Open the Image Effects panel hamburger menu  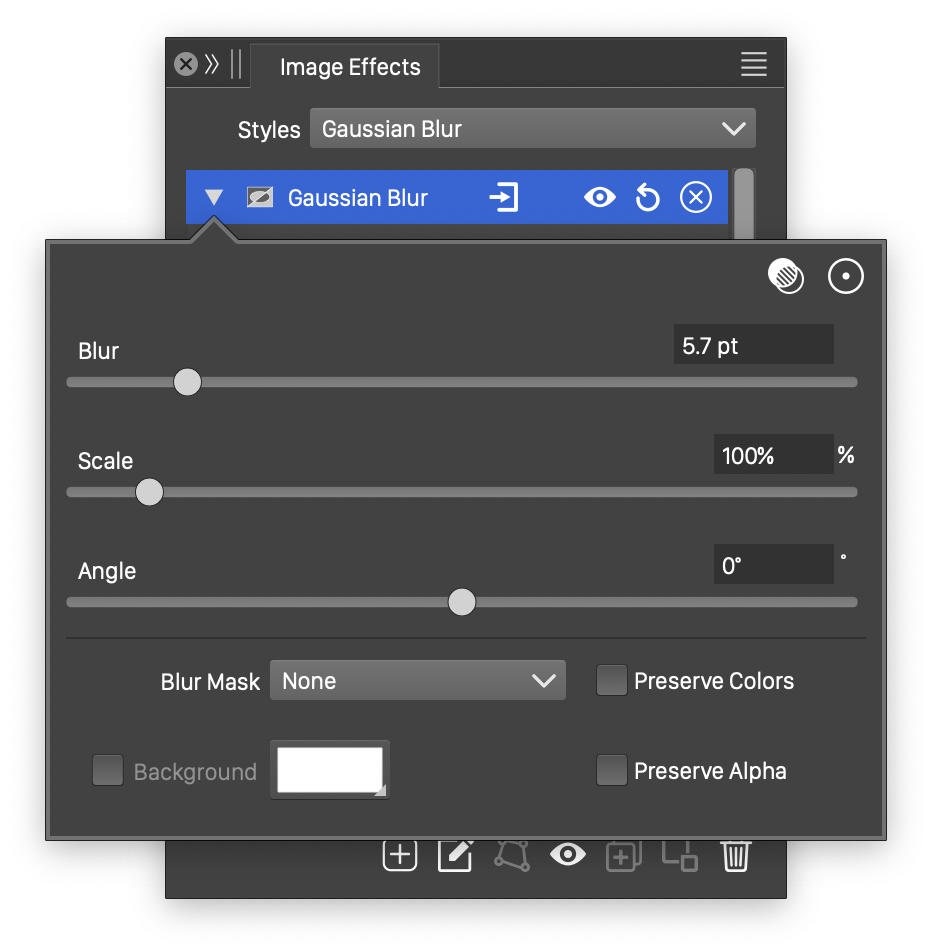[x=753, y=65]
